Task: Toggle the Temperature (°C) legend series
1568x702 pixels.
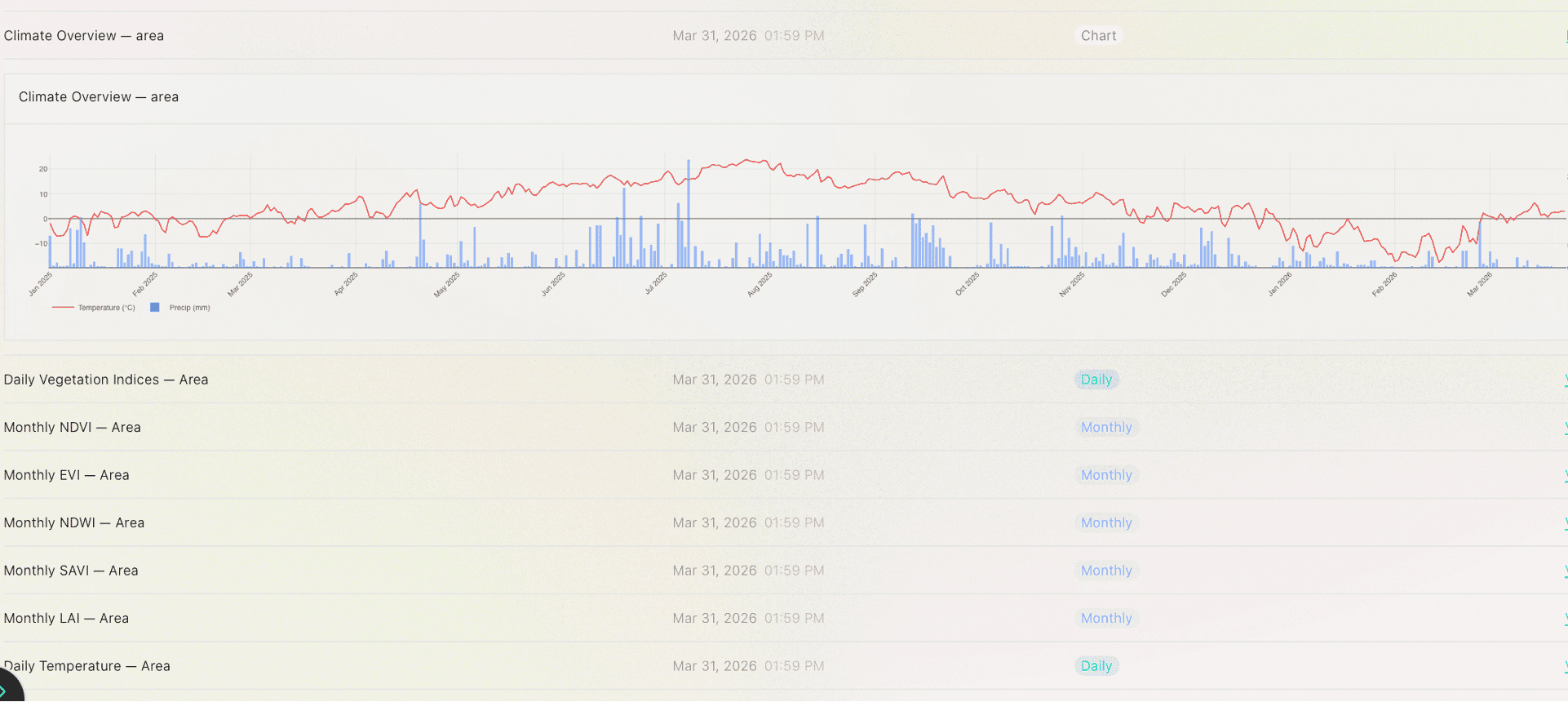Action: coord(106,308)
